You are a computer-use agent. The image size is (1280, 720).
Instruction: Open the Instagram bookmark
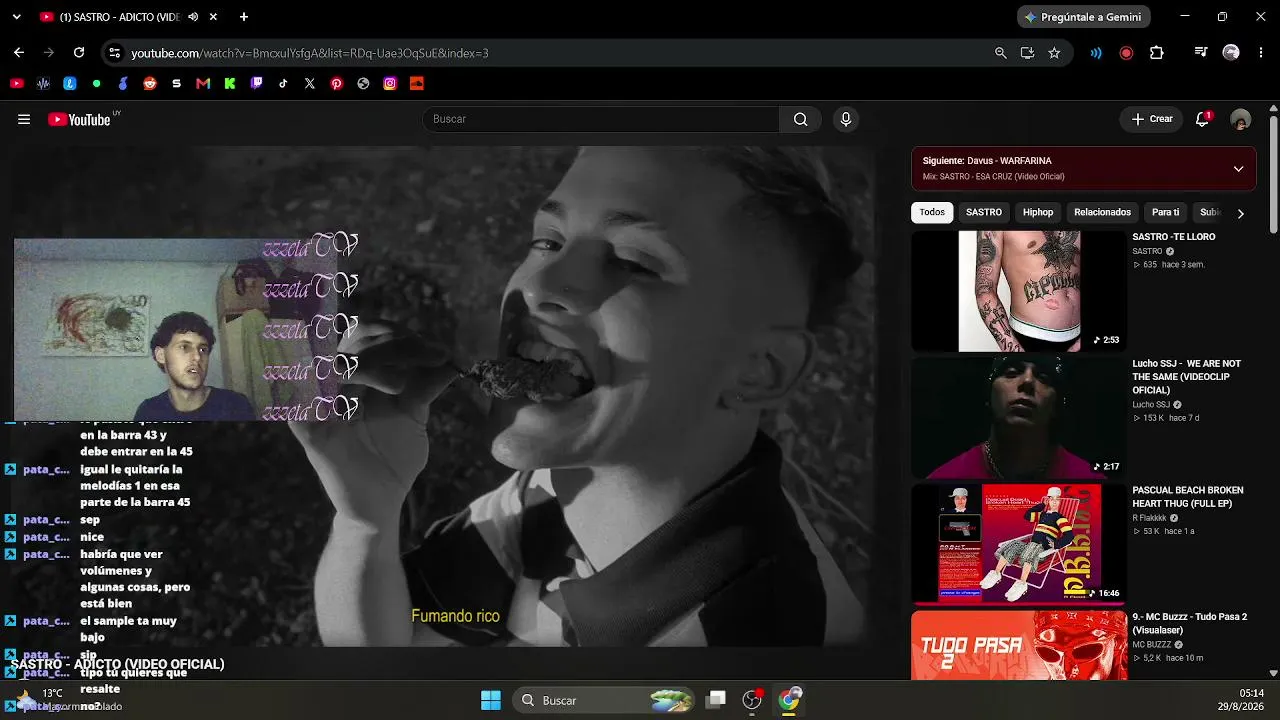[390, 84]
